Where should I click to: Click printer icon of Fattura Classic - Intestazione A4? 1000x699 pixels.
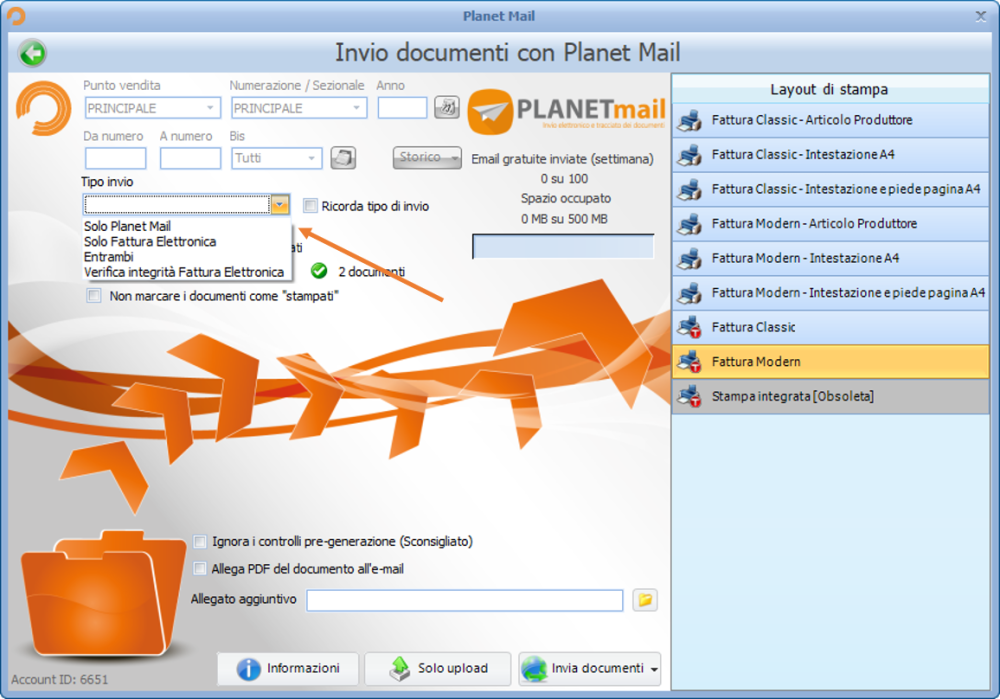point(689,154)
